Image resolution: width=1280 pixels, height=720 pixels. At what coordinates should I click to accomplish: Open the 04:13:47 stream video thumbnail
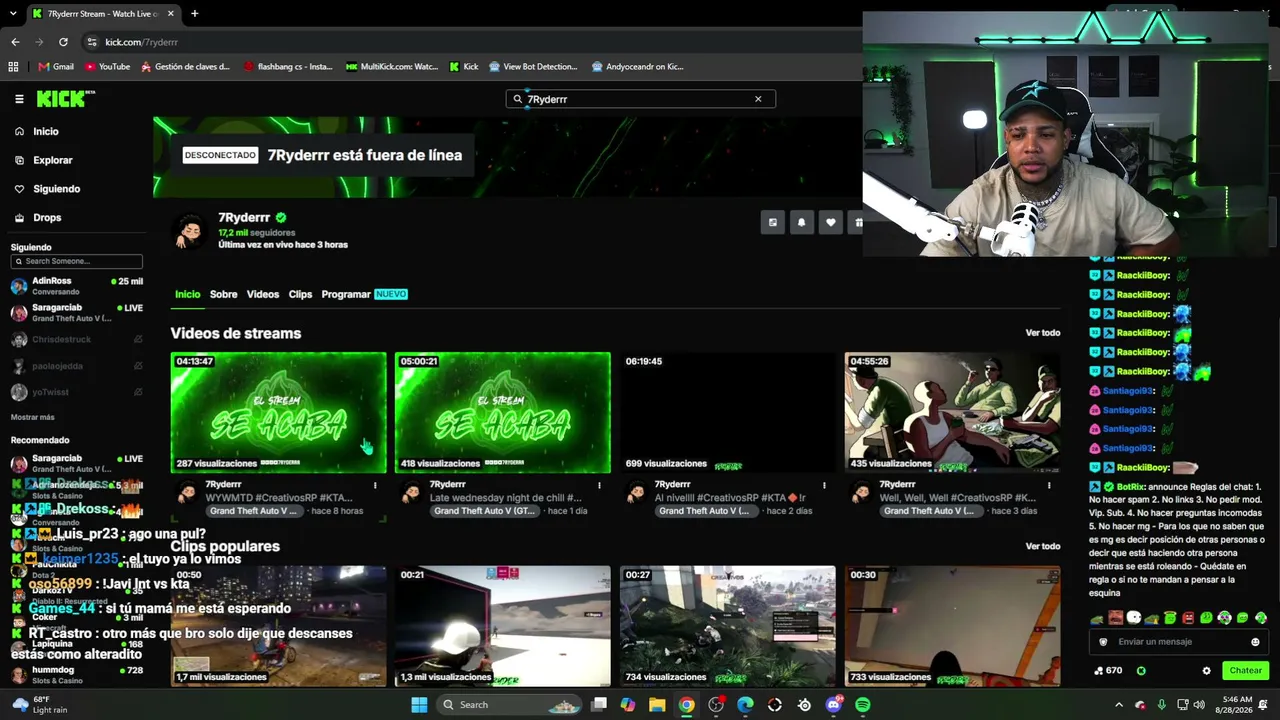pos(278,412)
